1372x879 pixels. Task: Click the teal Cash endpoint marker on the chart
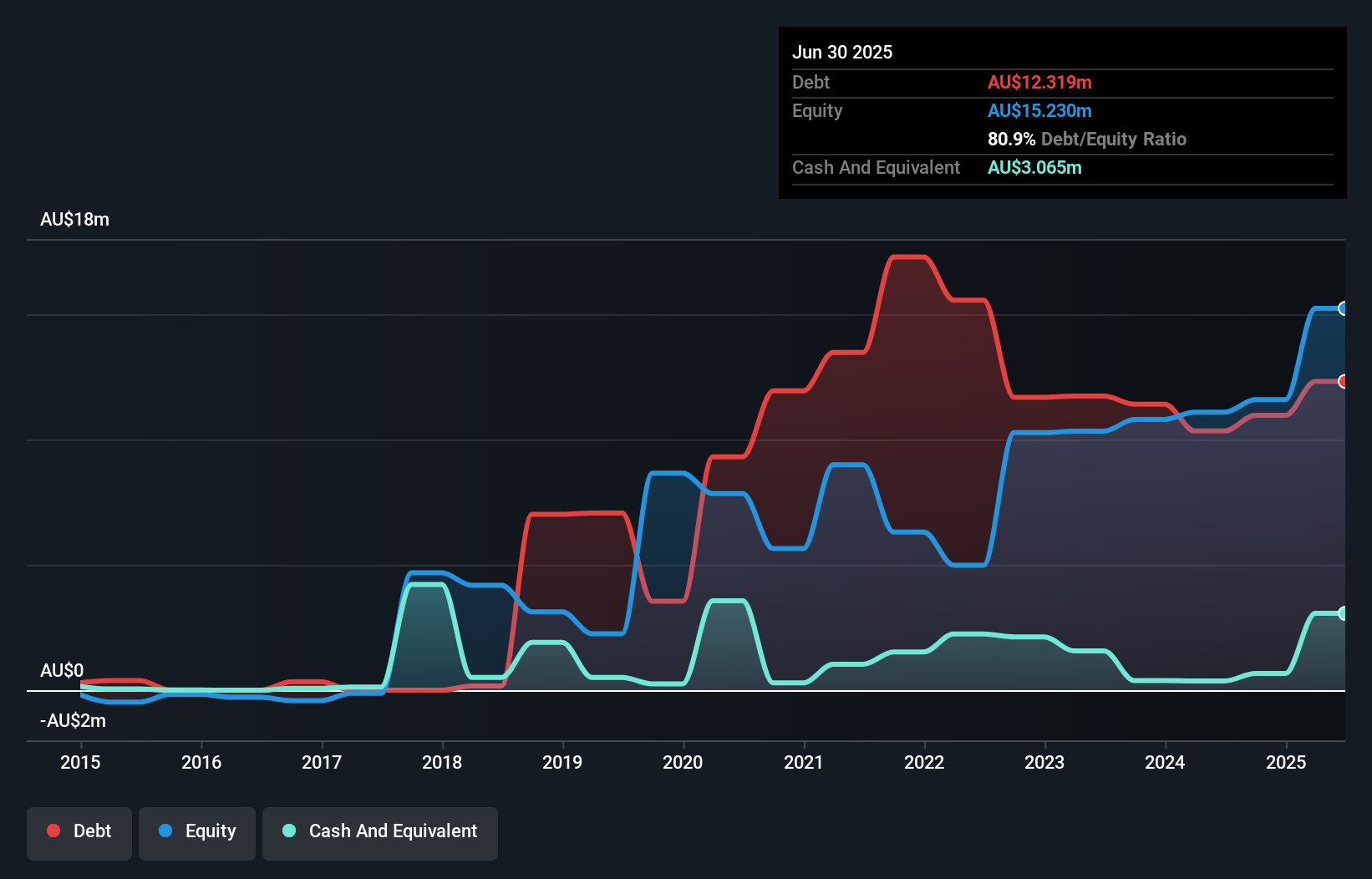pyautogui.click(x=1343, y=614)
